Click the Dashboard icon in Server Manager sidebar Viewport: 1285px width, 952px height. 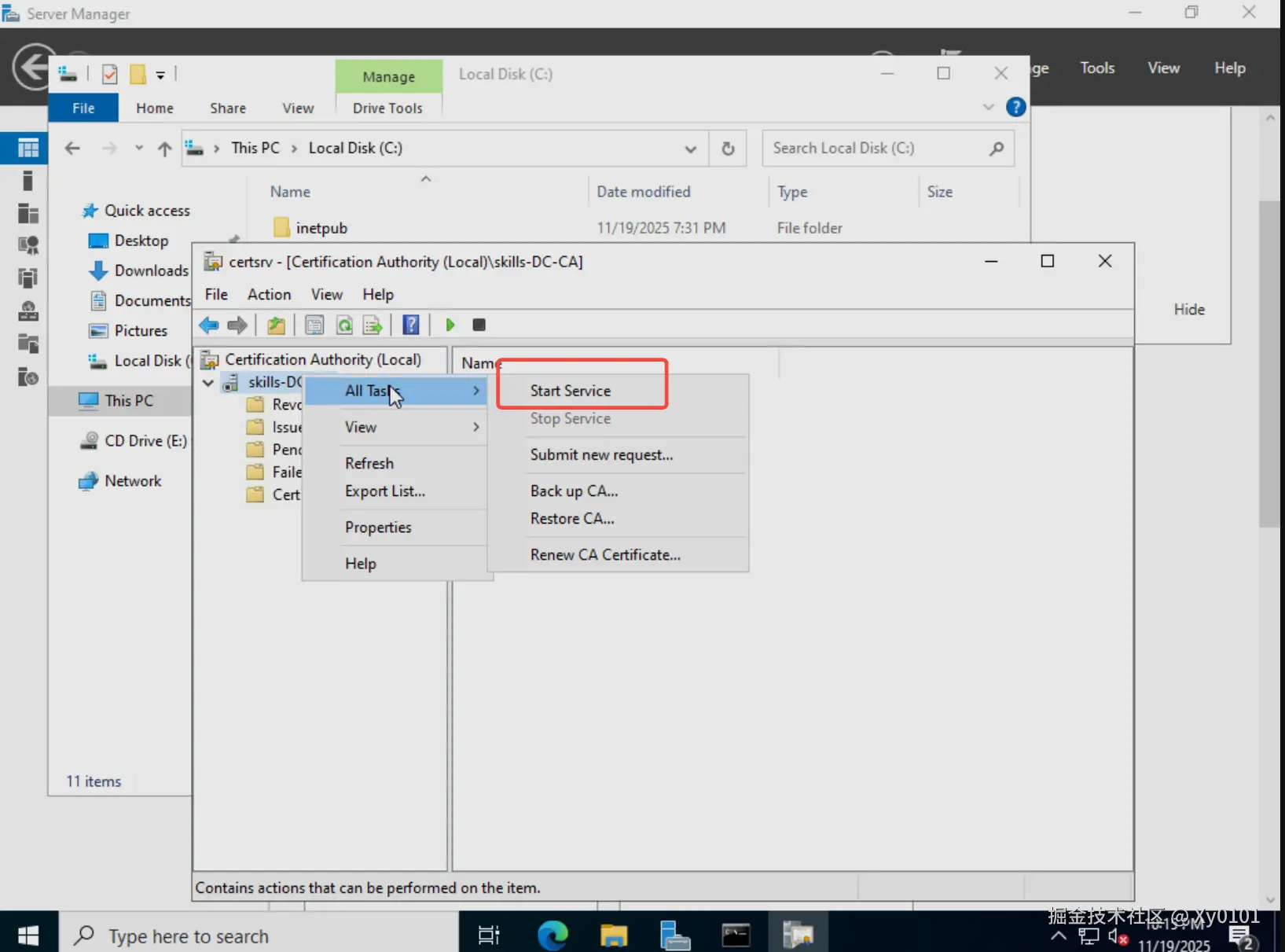click(x=28, y=148)
